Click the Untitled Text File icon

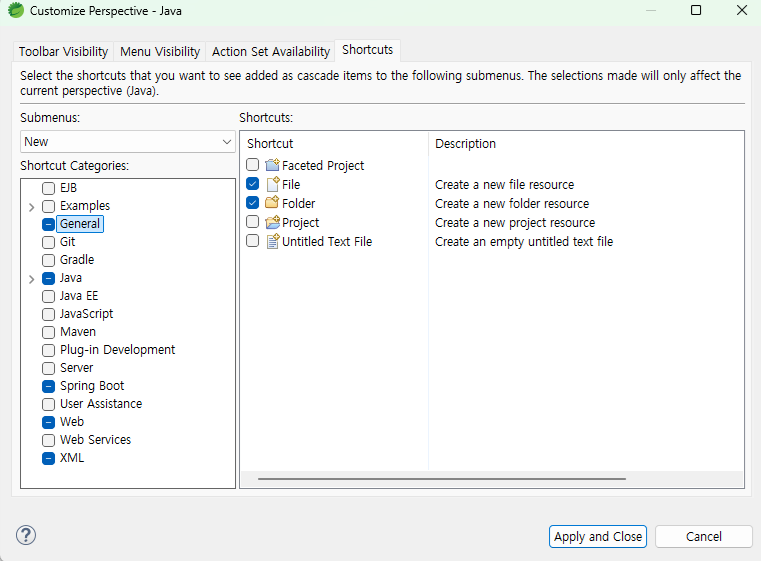[273, 241]
